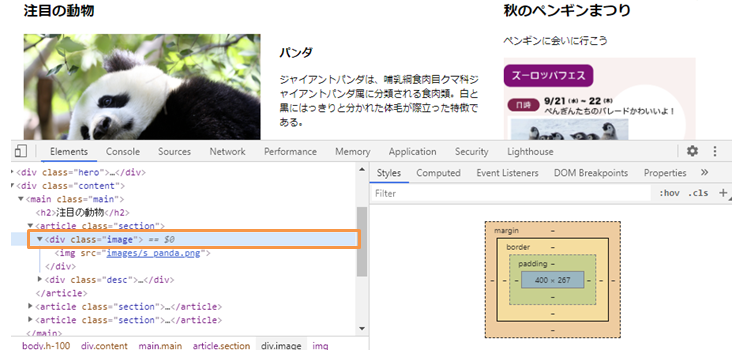
Task: Collapse the first article class="section" node
Action: (x=30, y=226)
